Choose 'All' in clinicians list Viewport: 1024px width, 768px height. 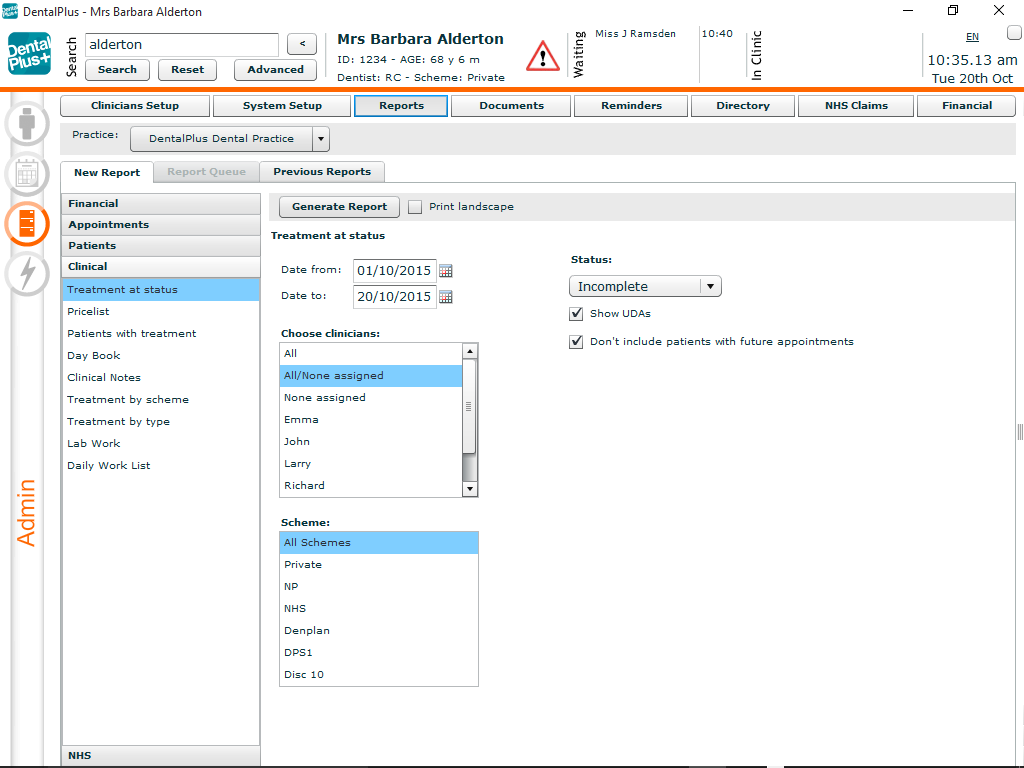[371, 354]
